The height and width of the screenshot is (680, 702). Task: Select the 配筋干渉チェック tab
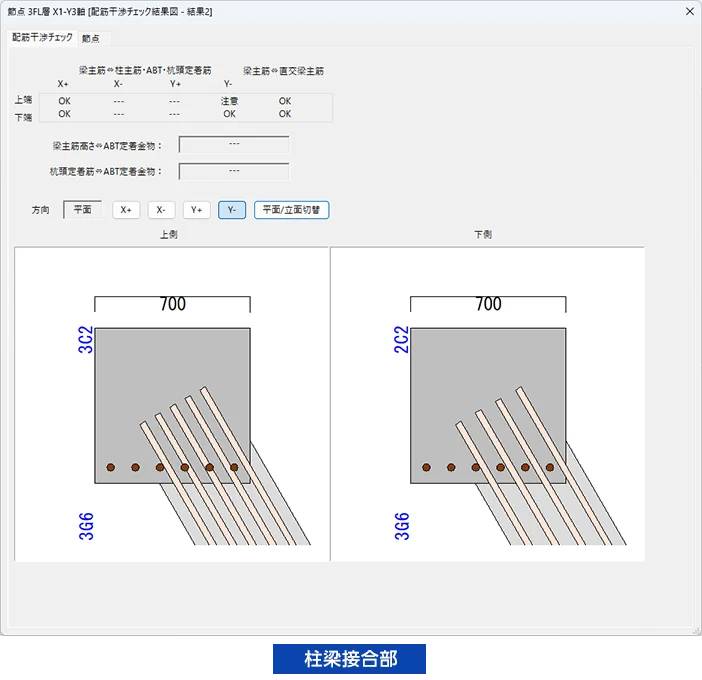tap(43, 37)
